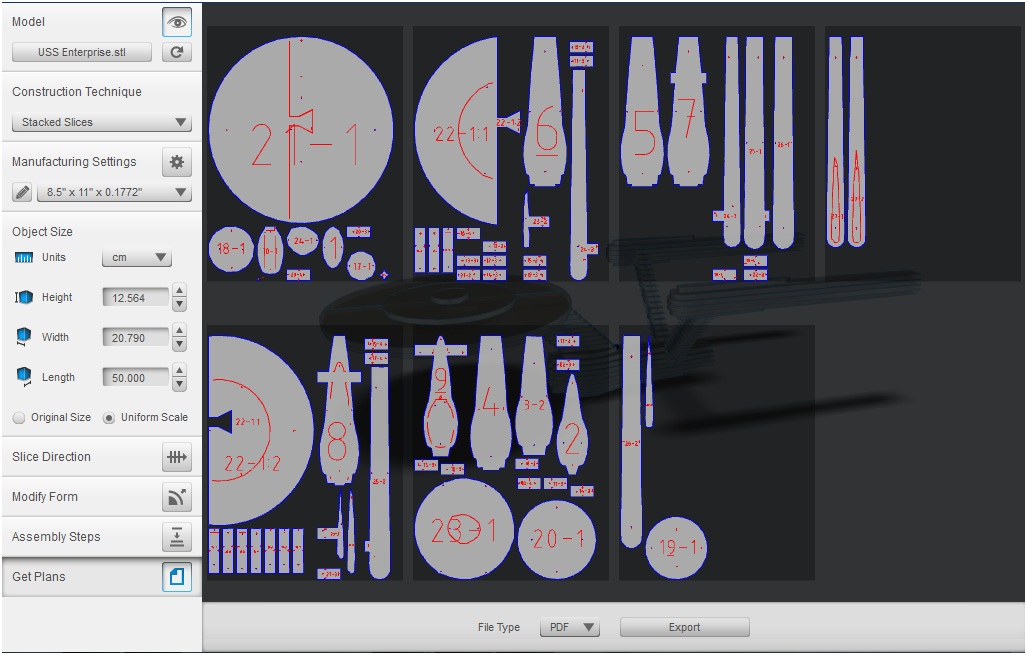Screen dimensions: 1027x655
Task: Click the Get Plans sheet icon
Action: (x=177, y=577)
